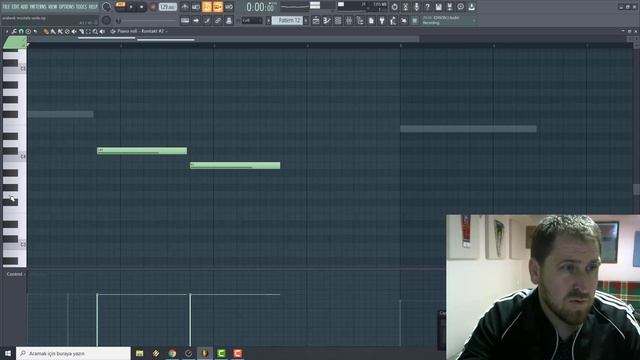Open piano roll options arrow menu

7,31
